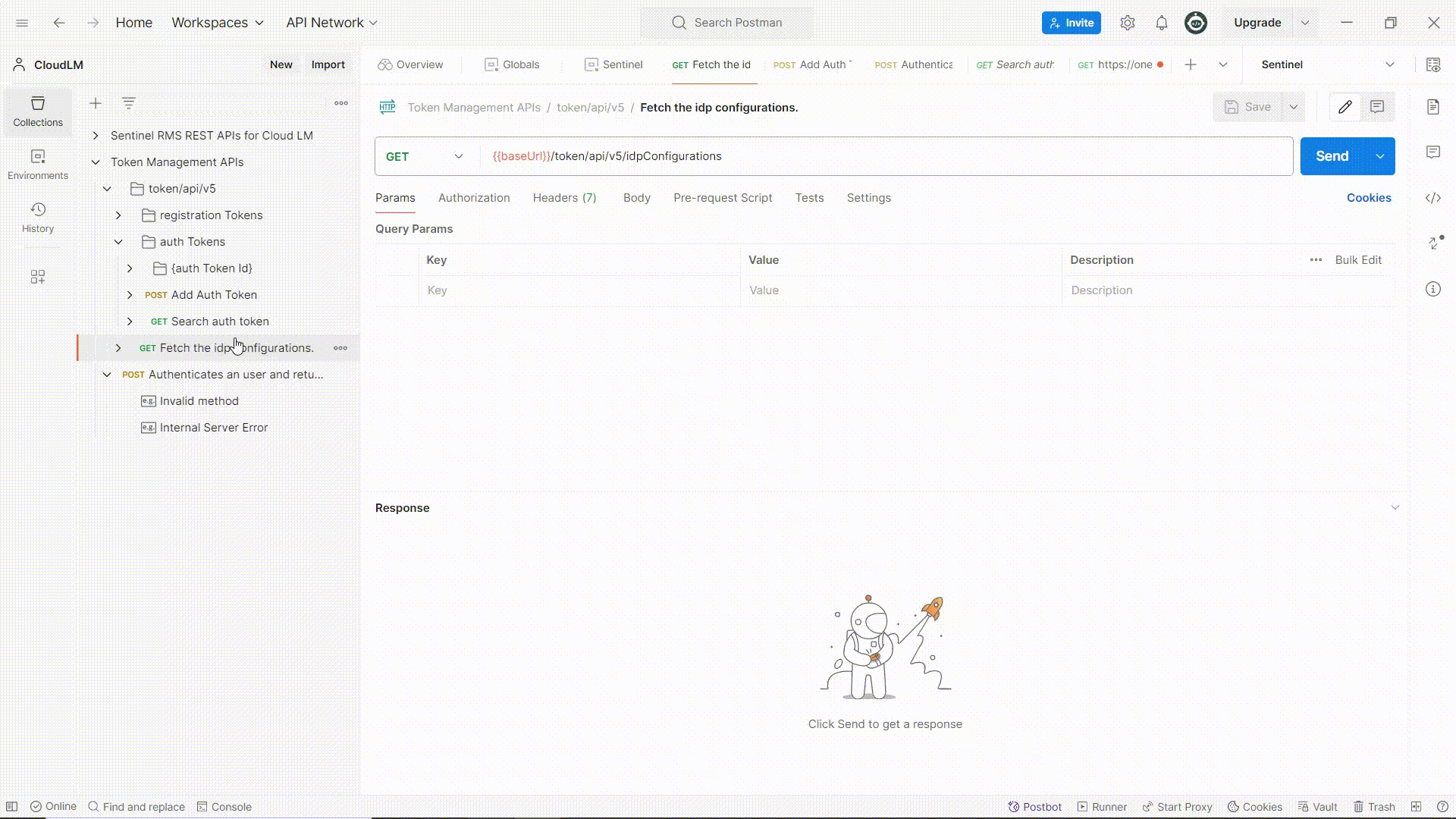The image size is (1456, 819).
Task: Open the user avatar menu
Action: click(x=1196, y=23)
